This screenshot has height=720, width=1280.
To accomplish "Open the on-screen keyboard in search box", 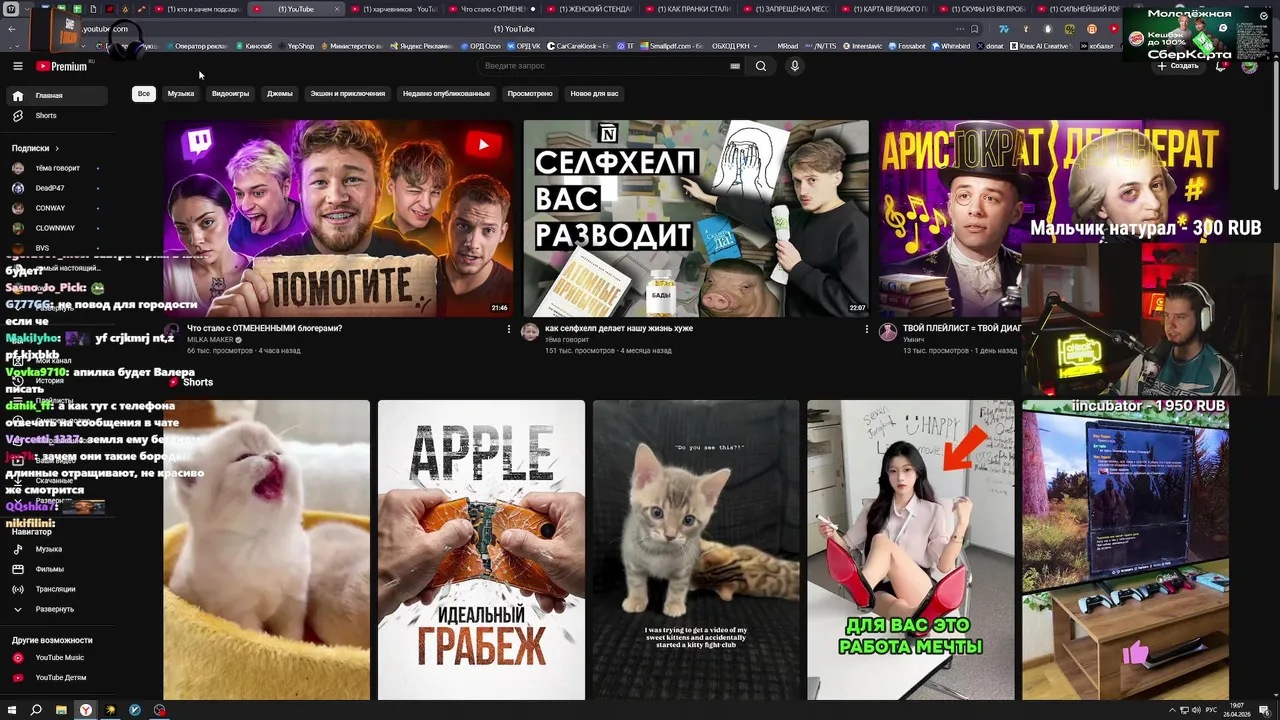I will (x=735, y=66).
